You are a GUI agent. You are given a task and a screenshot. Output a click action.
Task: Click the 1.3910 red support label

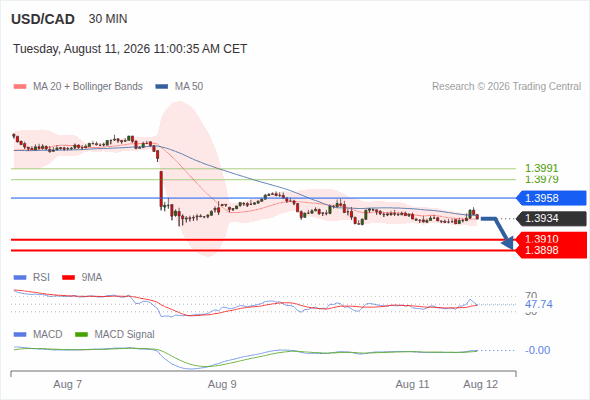(x=542, y=239)
